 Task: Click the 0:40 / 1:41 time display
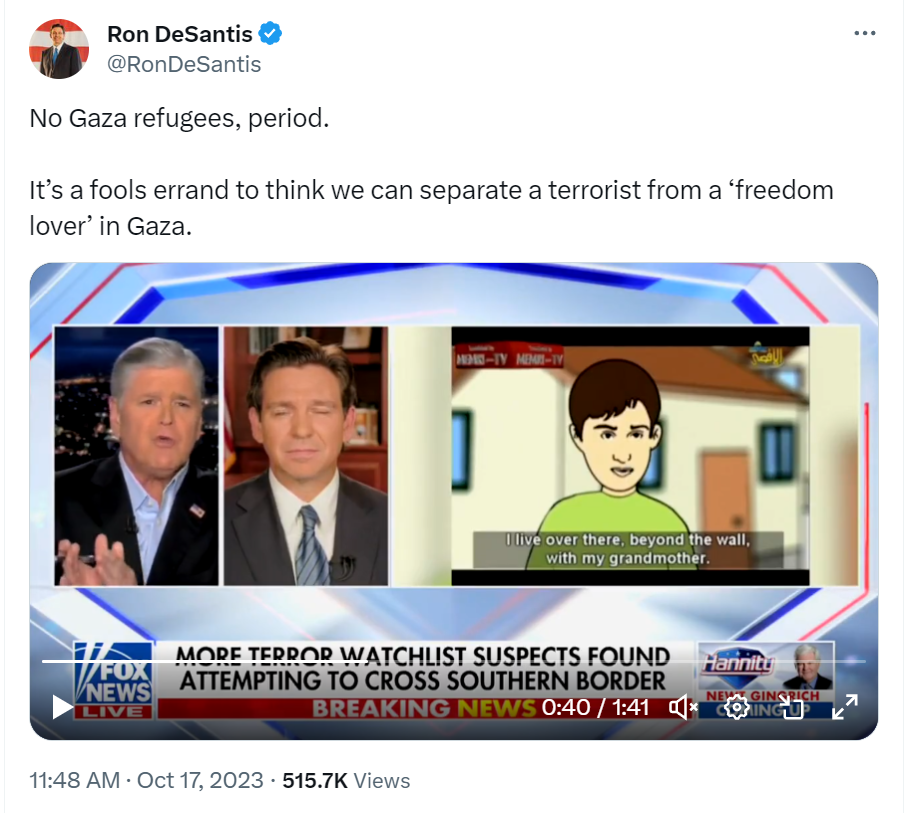pos(595,707)
